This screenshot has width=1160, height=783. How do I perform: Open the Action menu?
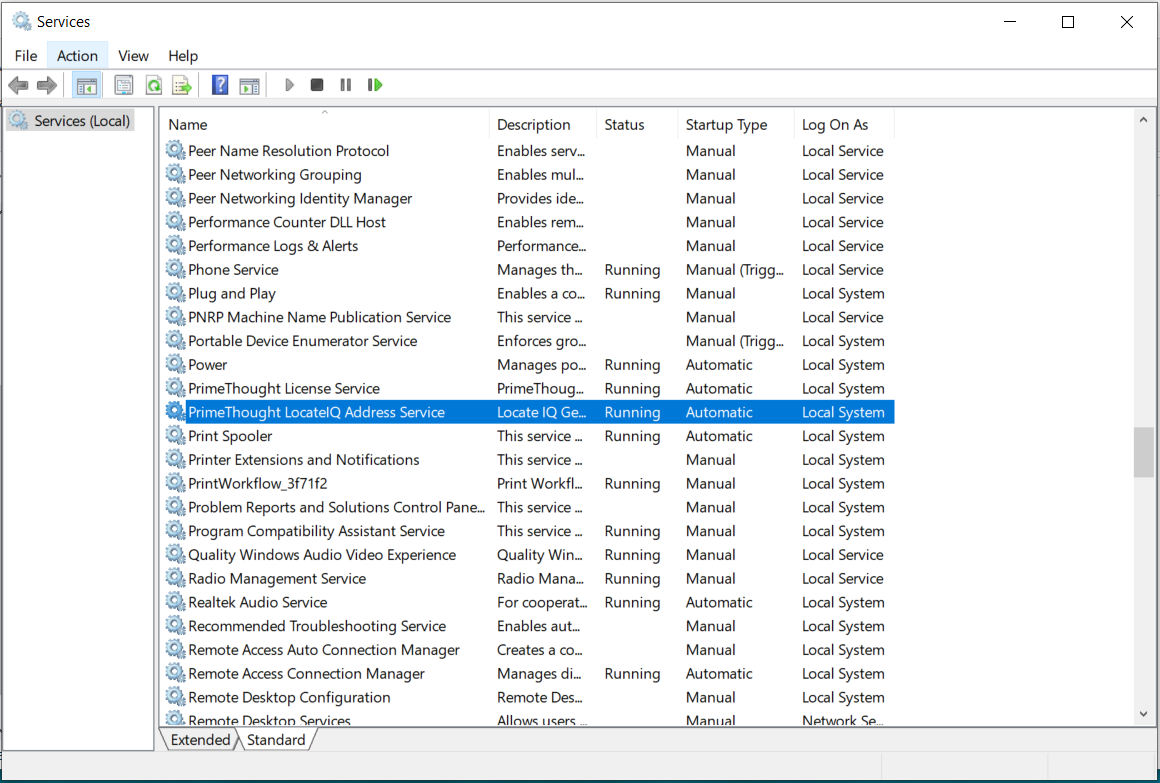77,56
